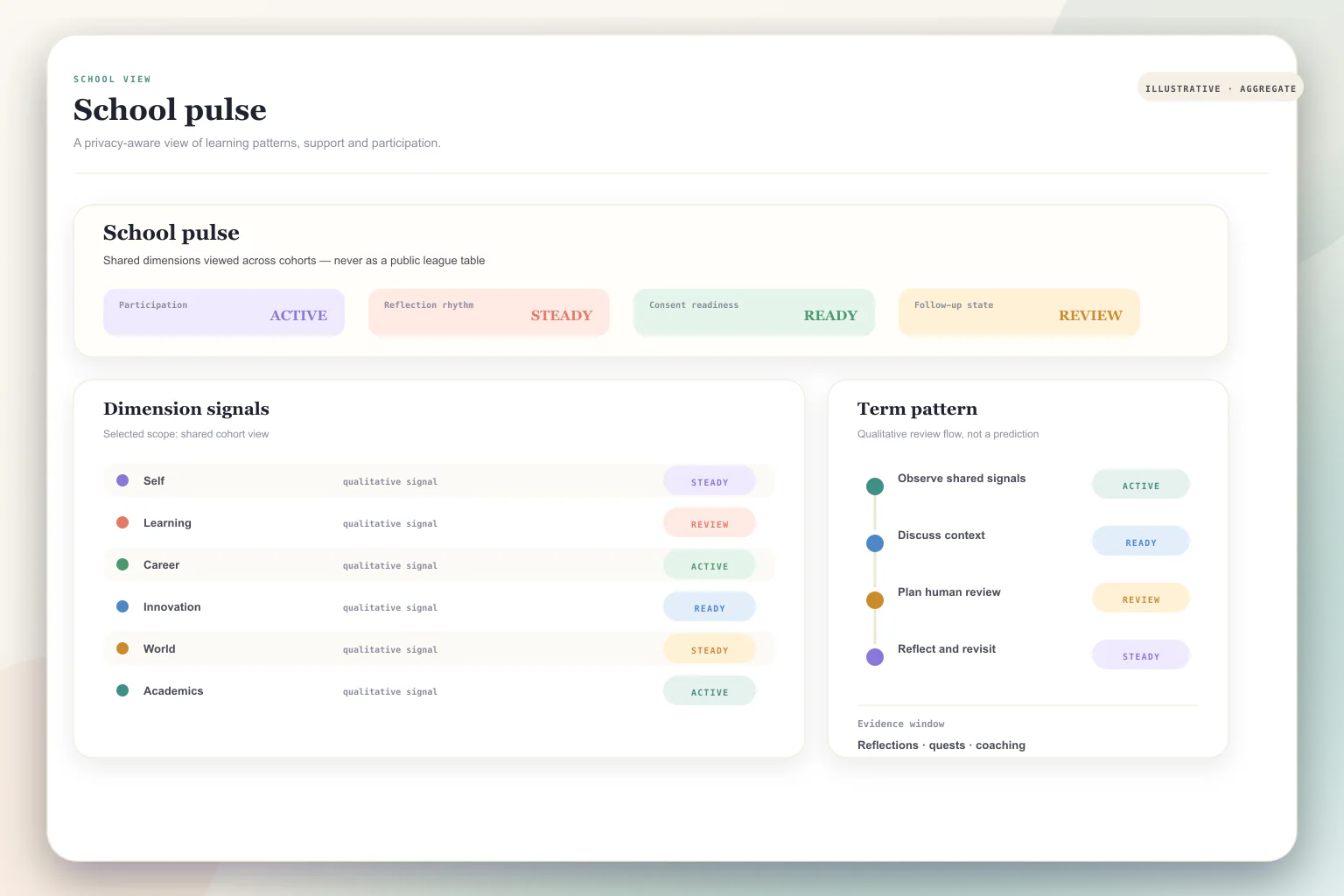Click qualitative signal text in World row
The height and width of the screenshot is (896, 1344).
tap(390, 649)
